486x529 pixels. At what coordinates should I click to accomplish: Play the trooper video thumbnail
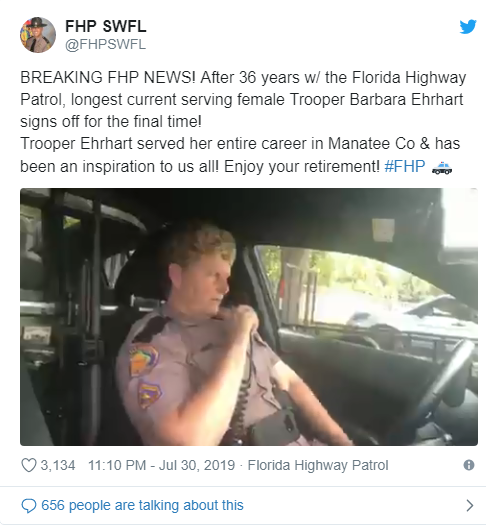point(249,317)
